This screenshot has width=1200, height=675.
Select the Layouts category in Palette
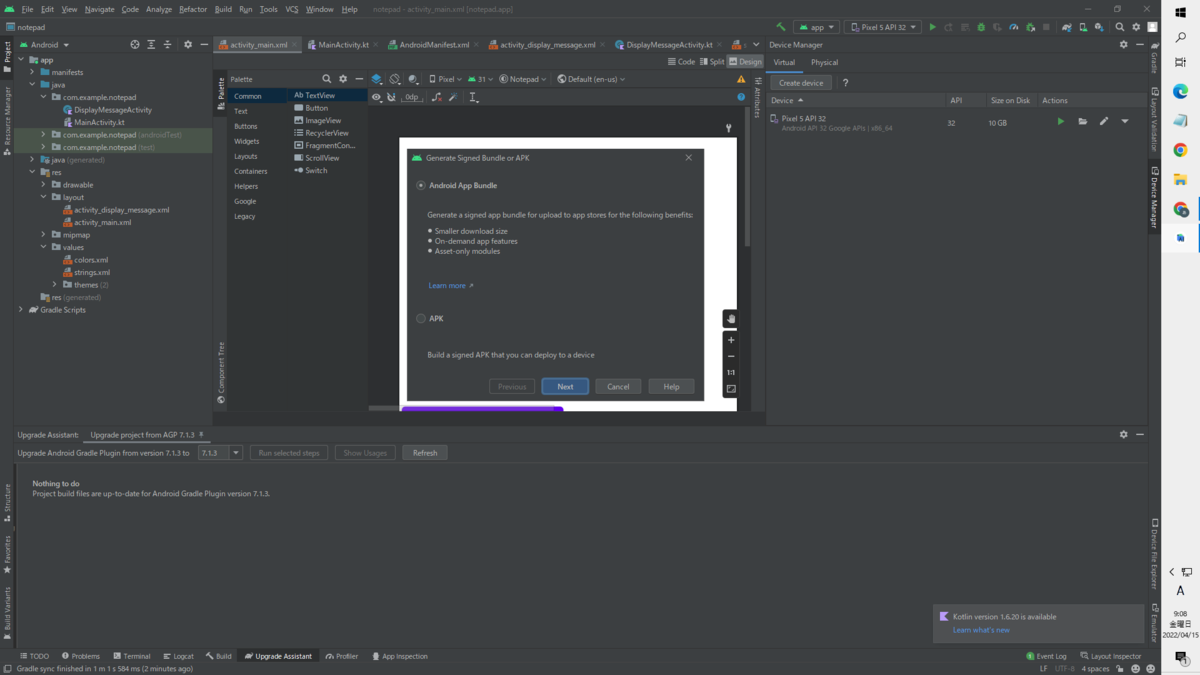point(246,156)
